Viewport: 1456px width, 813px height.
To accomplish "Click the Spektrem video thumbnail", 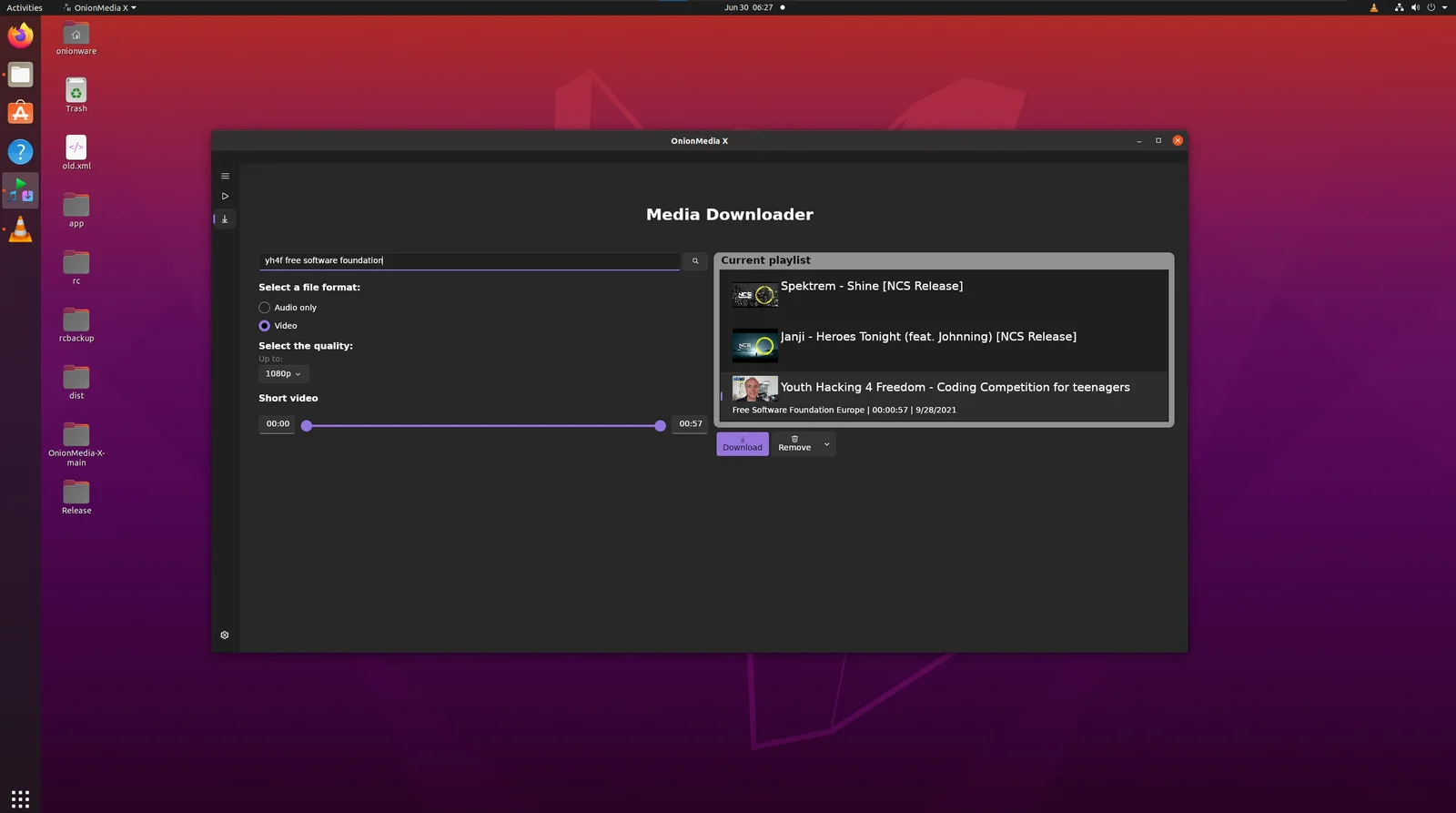I will coord(755,295).
